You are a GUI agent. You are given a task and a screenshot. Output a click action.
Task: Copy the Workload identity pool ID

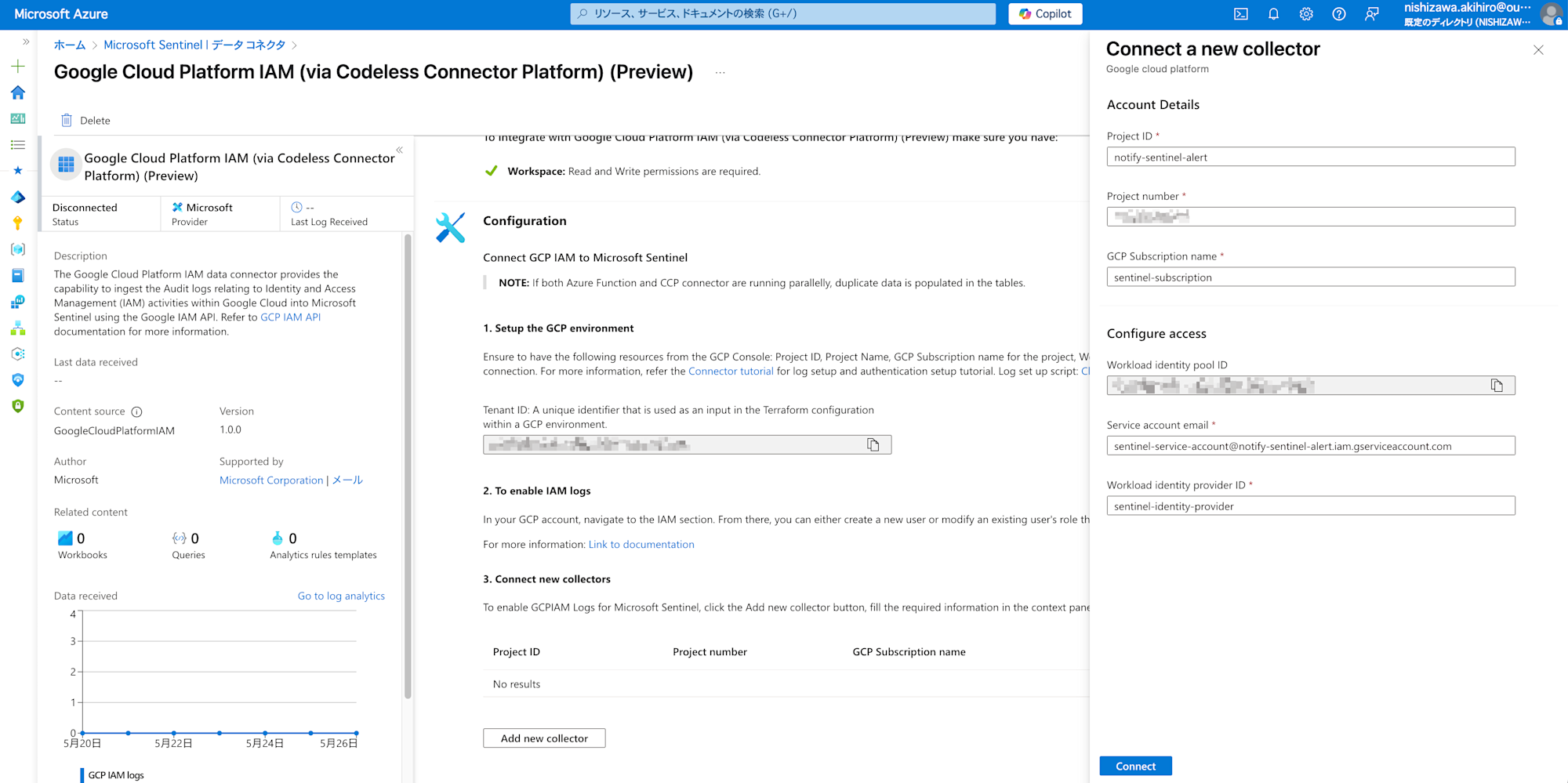point(1497,386)
